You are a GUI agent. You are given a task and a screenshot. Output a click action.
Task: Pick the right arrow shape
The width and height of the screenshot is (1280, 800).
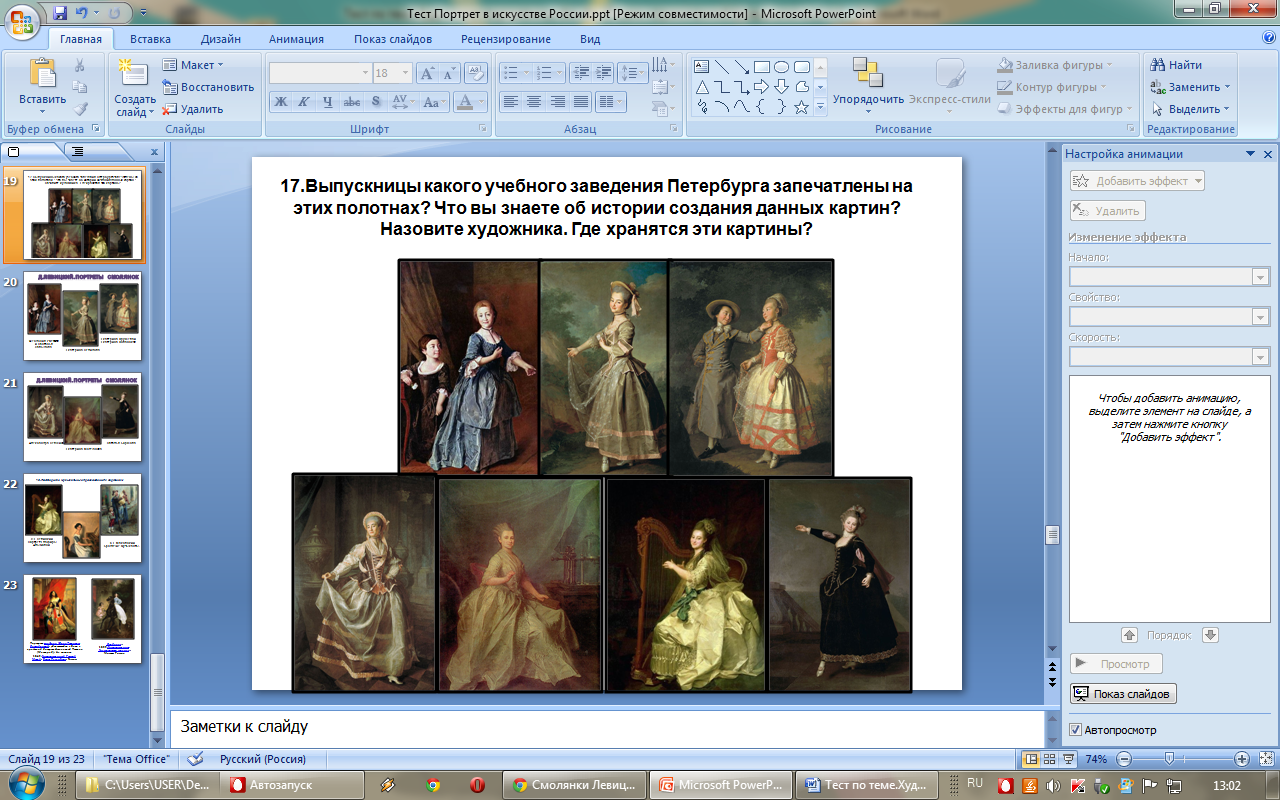pos(762,87)
